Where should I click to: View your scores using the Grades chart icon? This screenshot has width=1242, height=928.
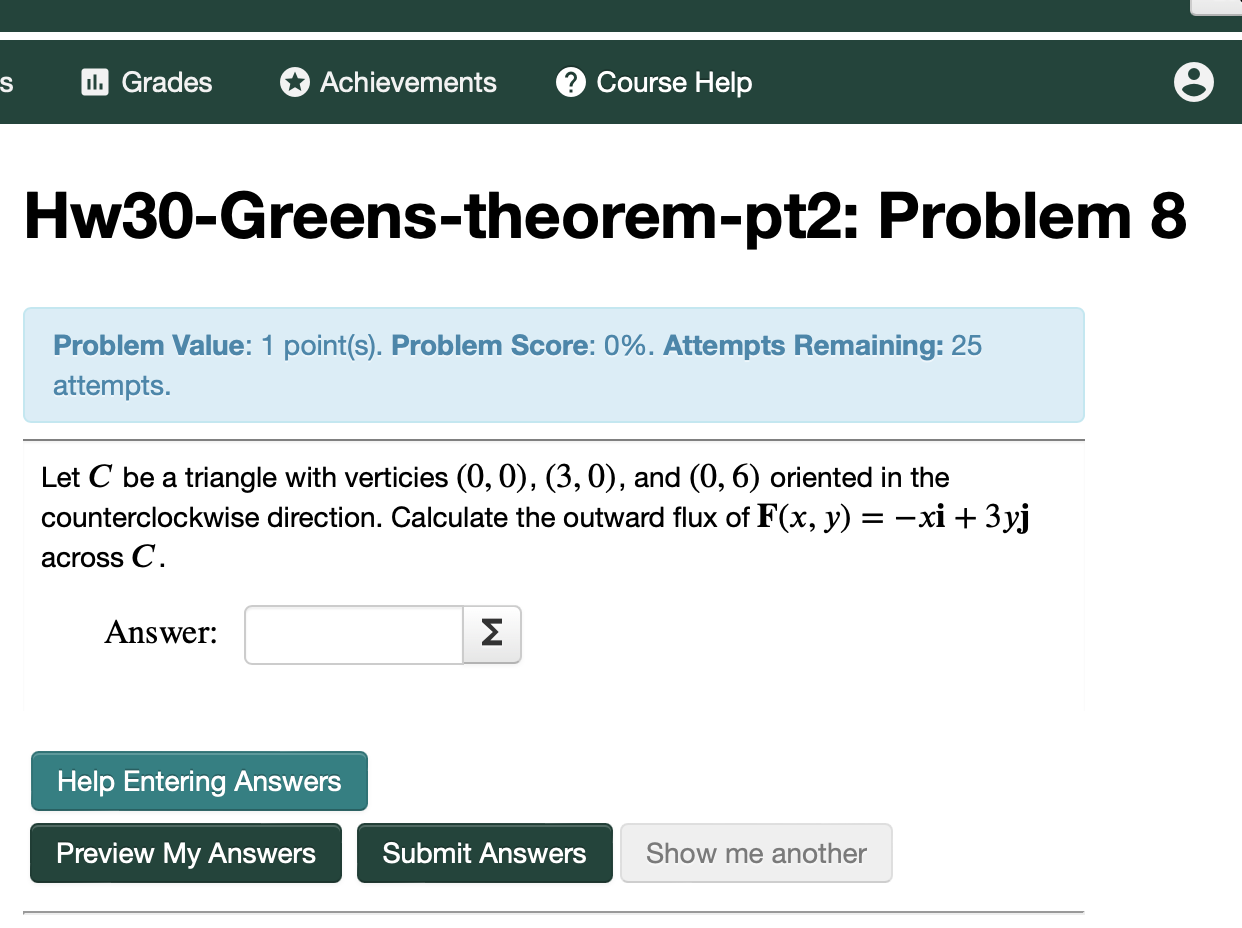tap(94, 83)
